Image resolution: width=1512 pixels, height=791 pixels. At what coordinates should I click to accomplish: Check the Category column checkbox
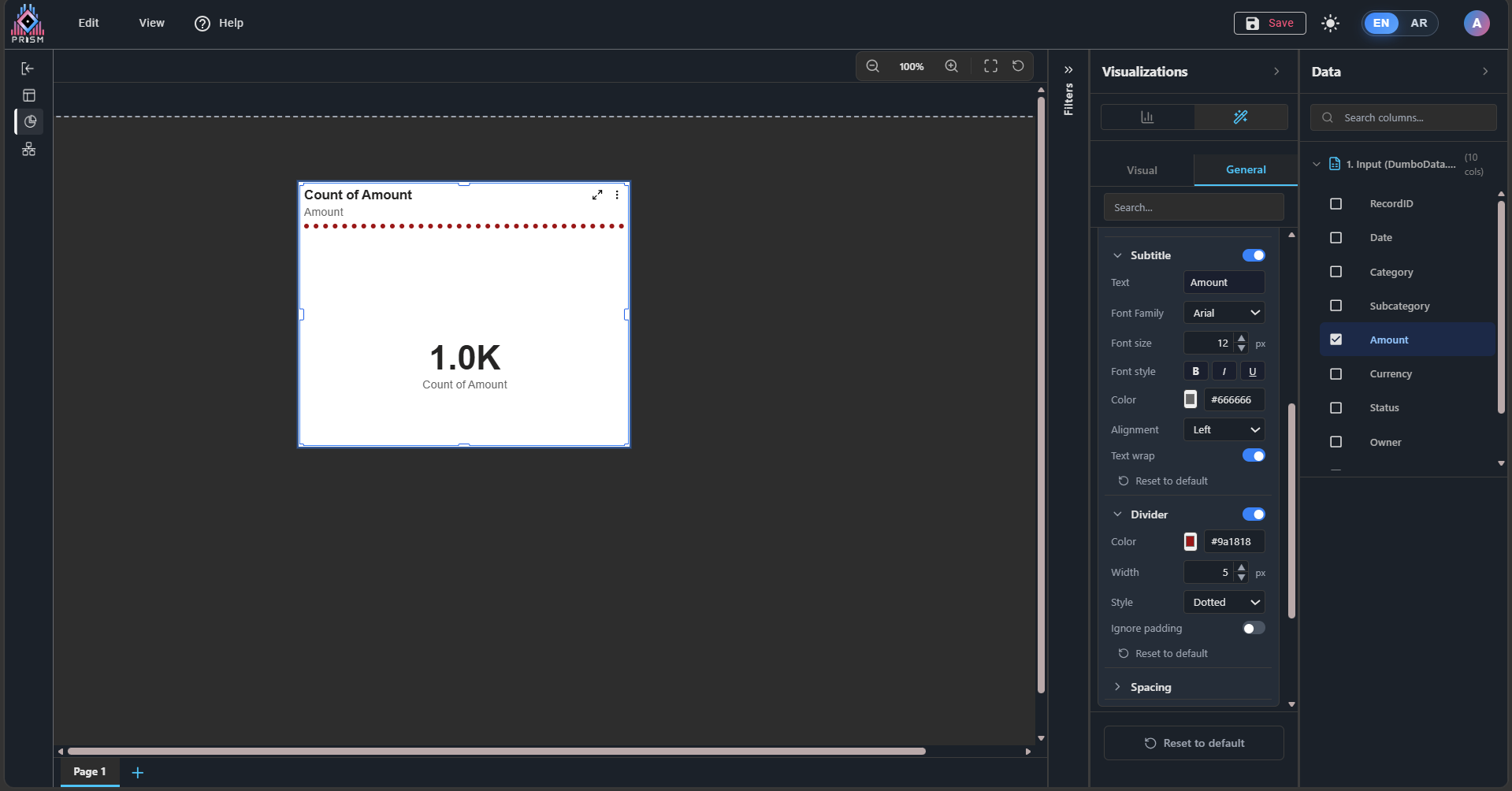(1336, 272)
